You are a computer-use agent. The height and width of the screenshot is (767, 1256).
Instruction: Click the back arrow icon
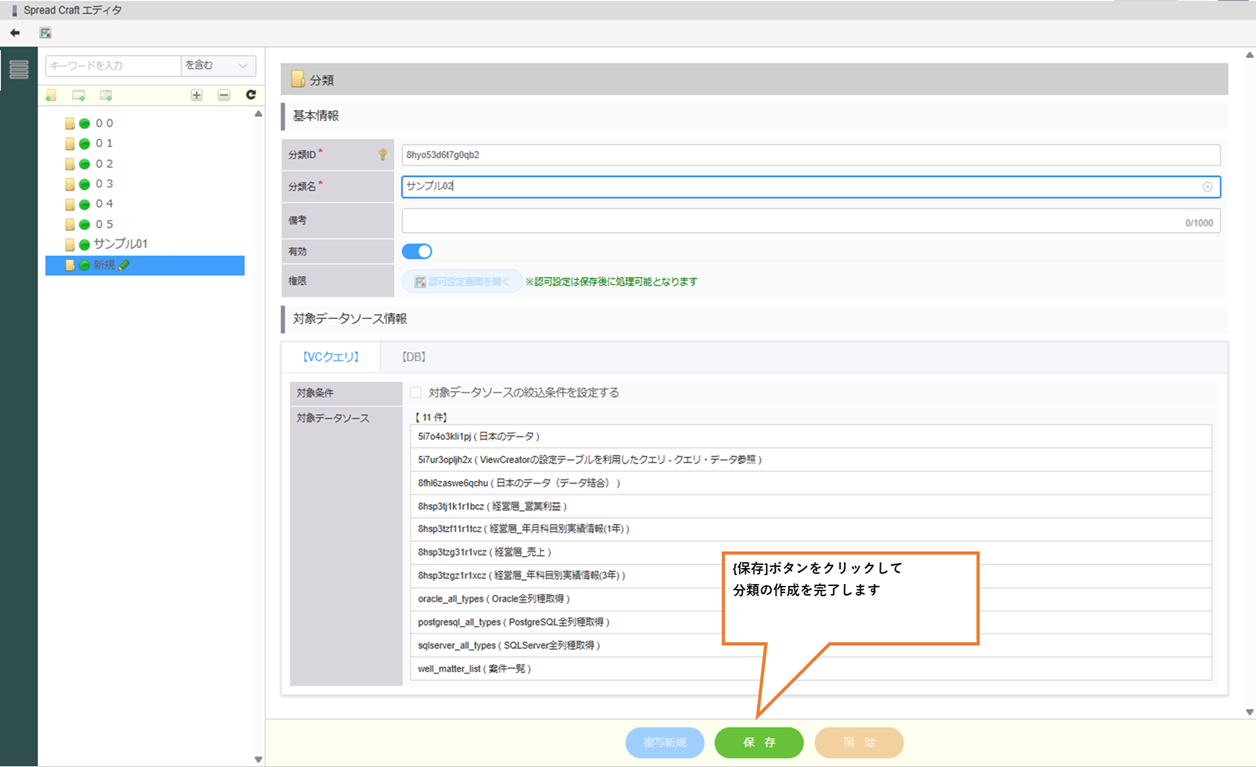pyautogui.click(x=15, y=33)
